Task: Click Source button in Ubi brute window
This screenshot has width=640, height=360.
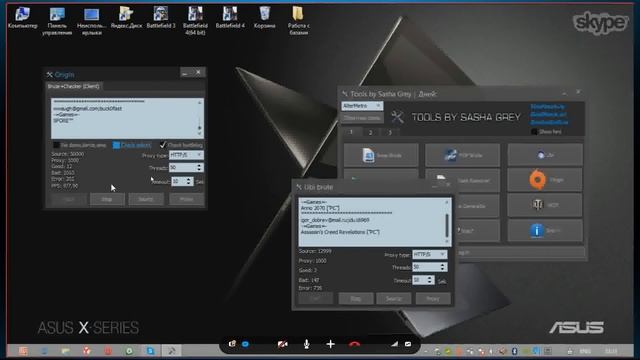Action: (394, 298)
